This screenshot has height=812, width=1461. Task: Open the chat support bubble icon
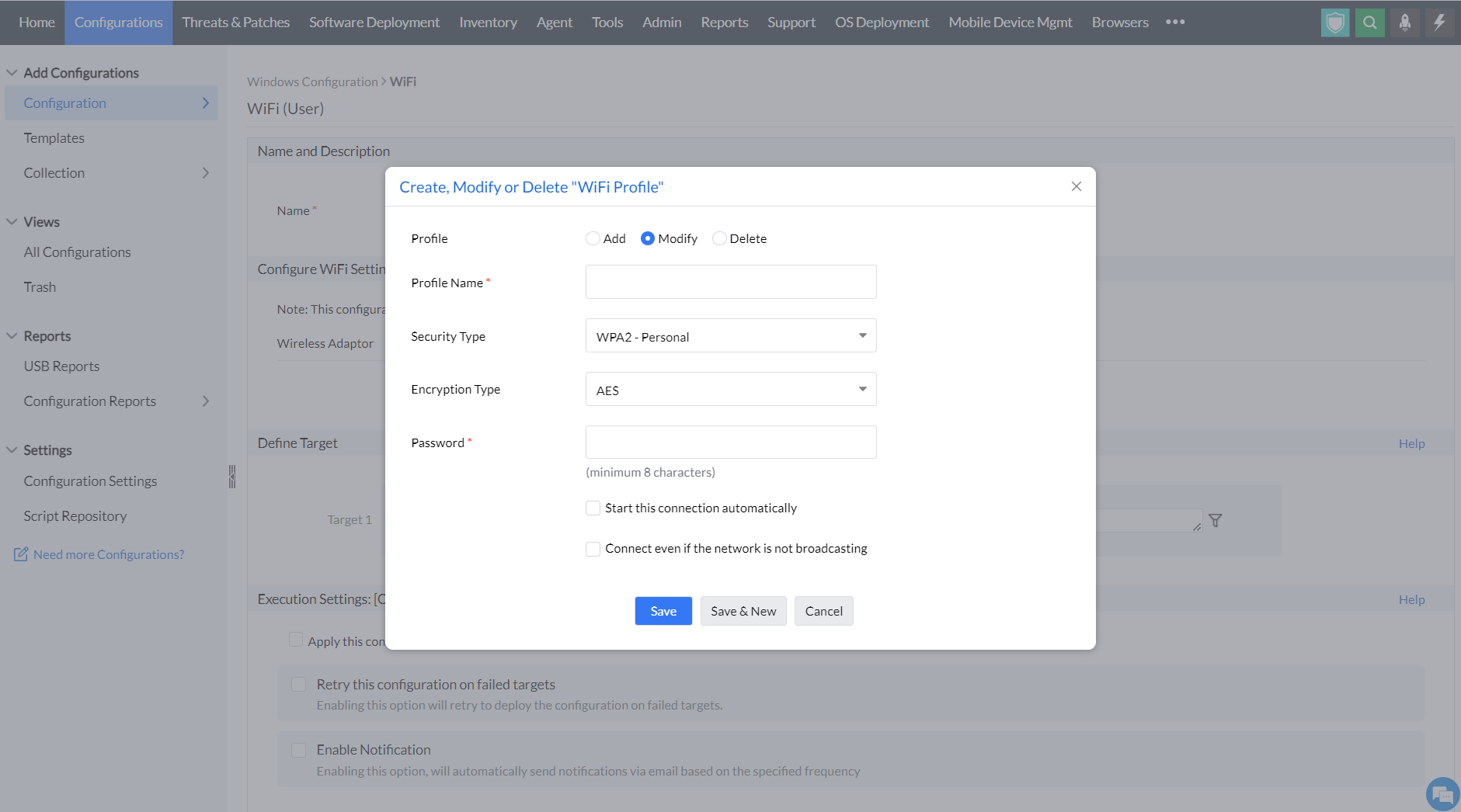point(1442,794)
